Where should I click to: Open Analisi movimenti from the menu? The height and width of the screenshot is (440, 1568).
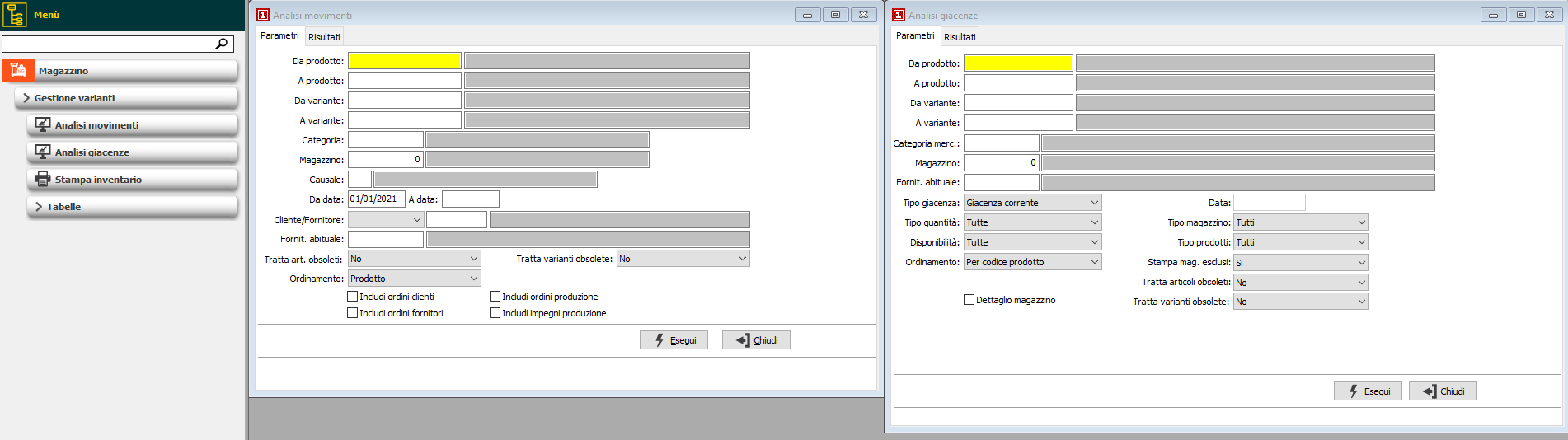(132, 125)
